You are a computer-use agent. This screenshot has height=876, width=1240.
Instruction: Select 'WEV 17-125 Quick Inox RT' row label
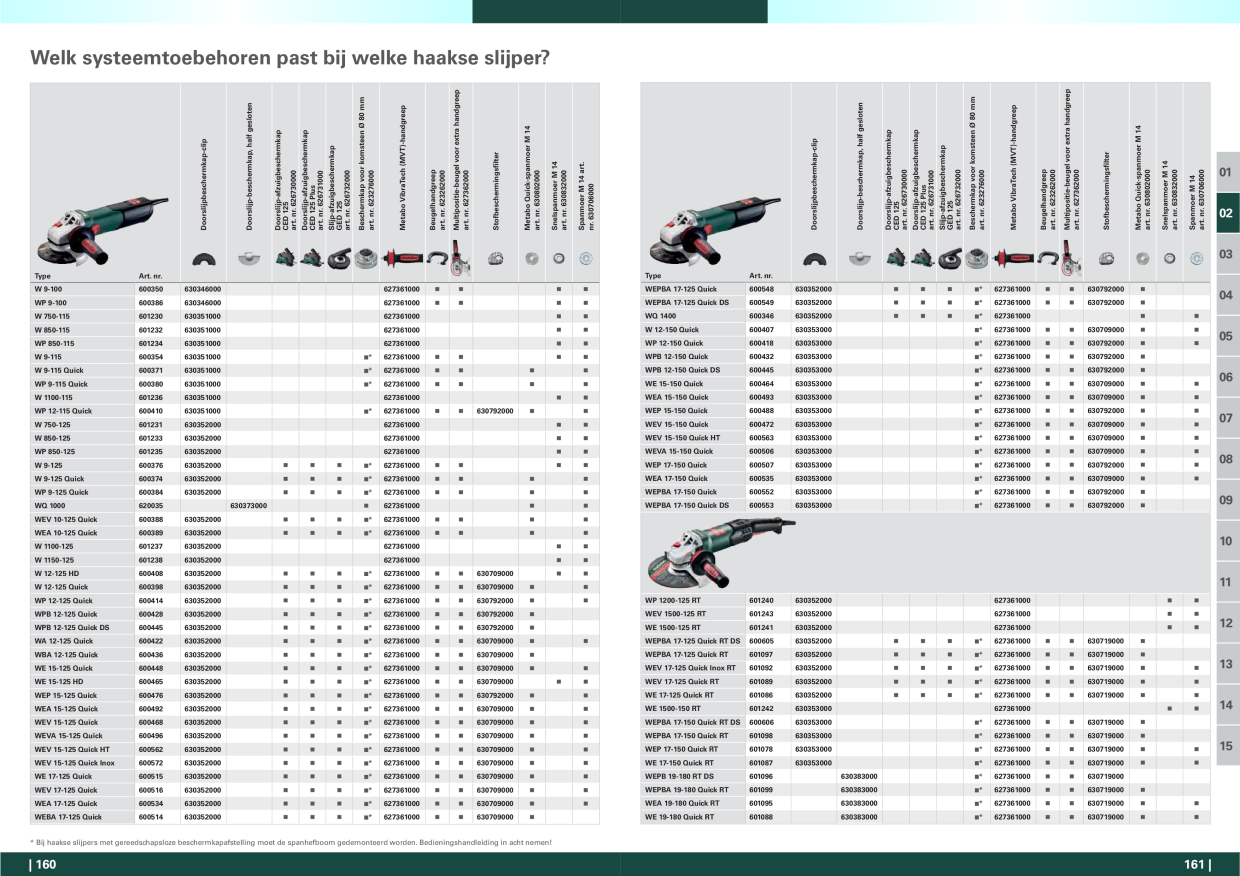pos(691,668)
